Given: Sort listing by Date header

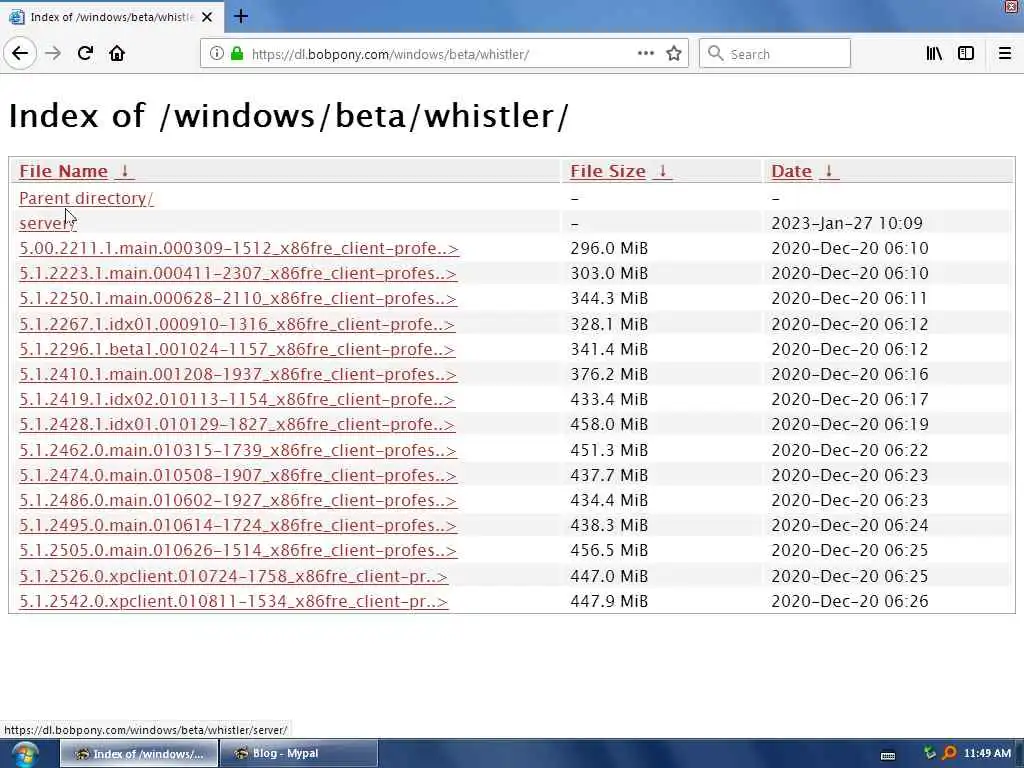Looking at the screenshot, I should click(791, 171).
